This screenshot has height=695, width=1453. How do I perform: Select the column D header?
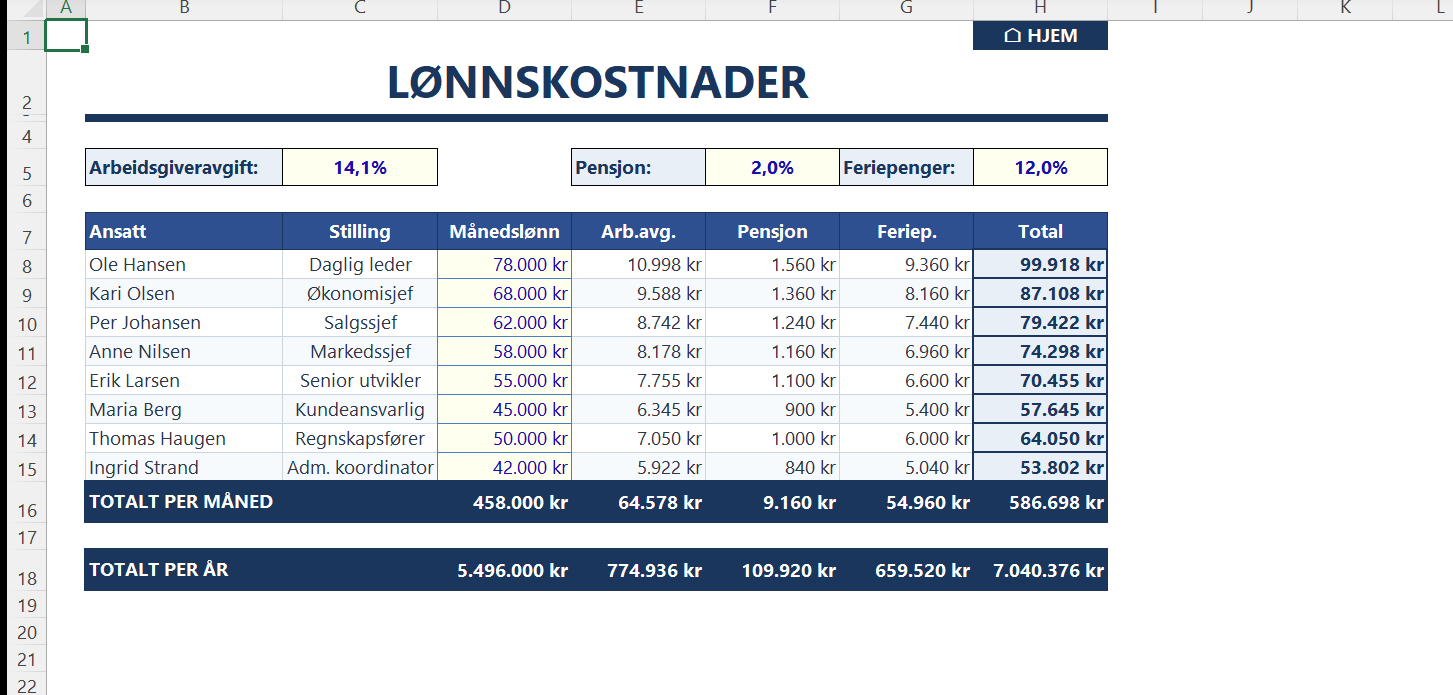(504, 9)
